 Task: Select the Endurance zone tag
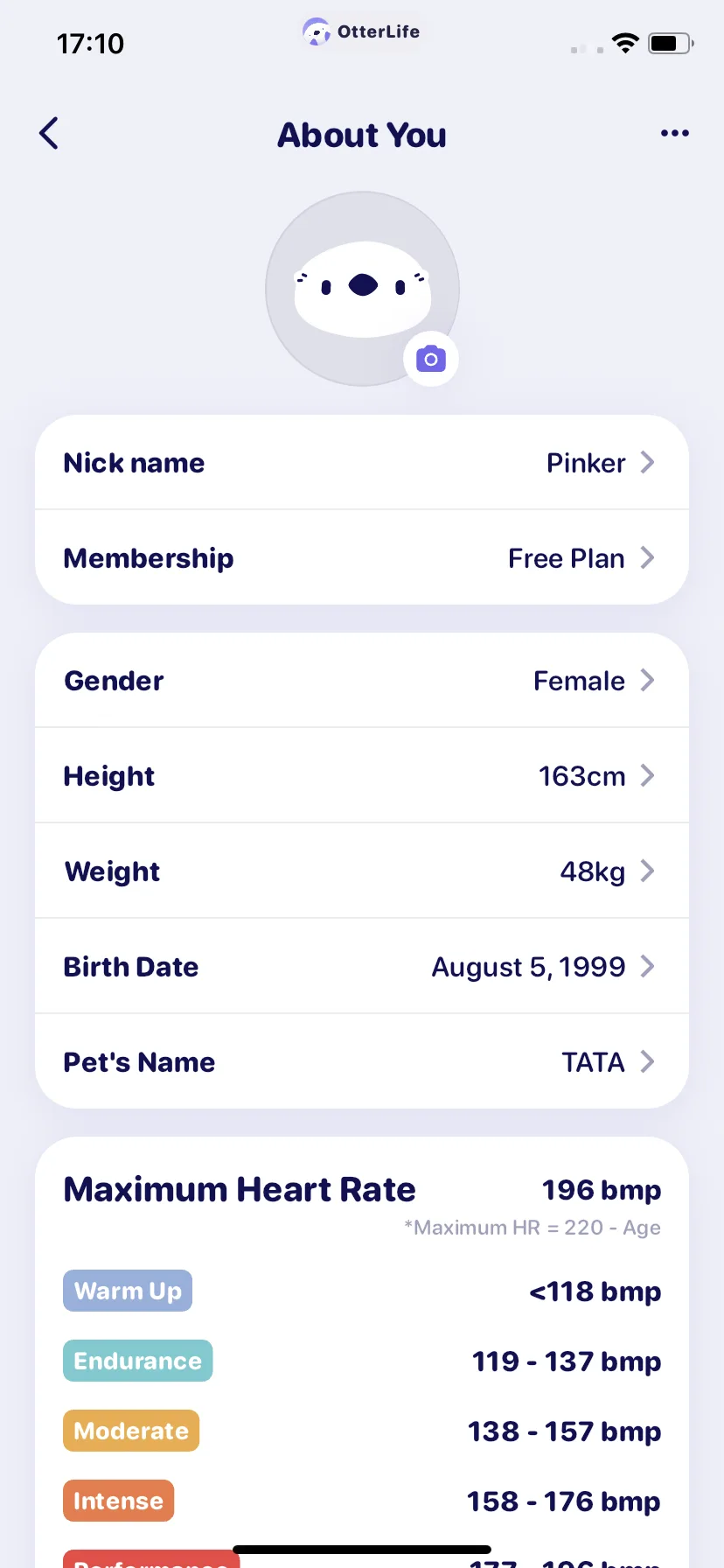[137, 1361]
